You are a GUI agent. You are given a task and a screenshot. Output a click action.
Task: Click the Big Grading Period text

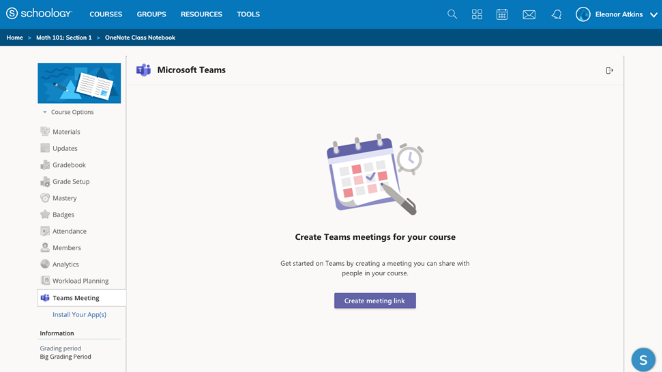pos(65,357)
